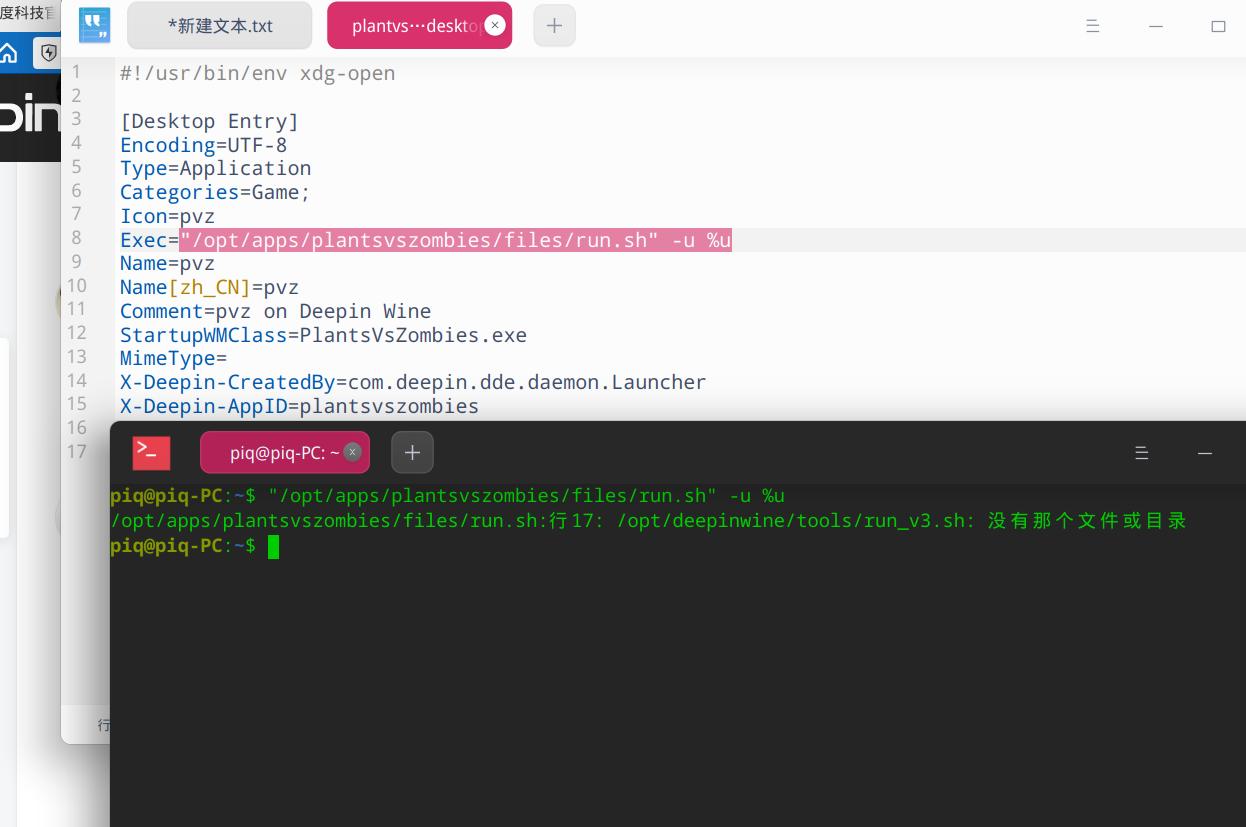Click the green terminal cursor prompt
This screenshot has width=1246, height=827.
(273, 546)
